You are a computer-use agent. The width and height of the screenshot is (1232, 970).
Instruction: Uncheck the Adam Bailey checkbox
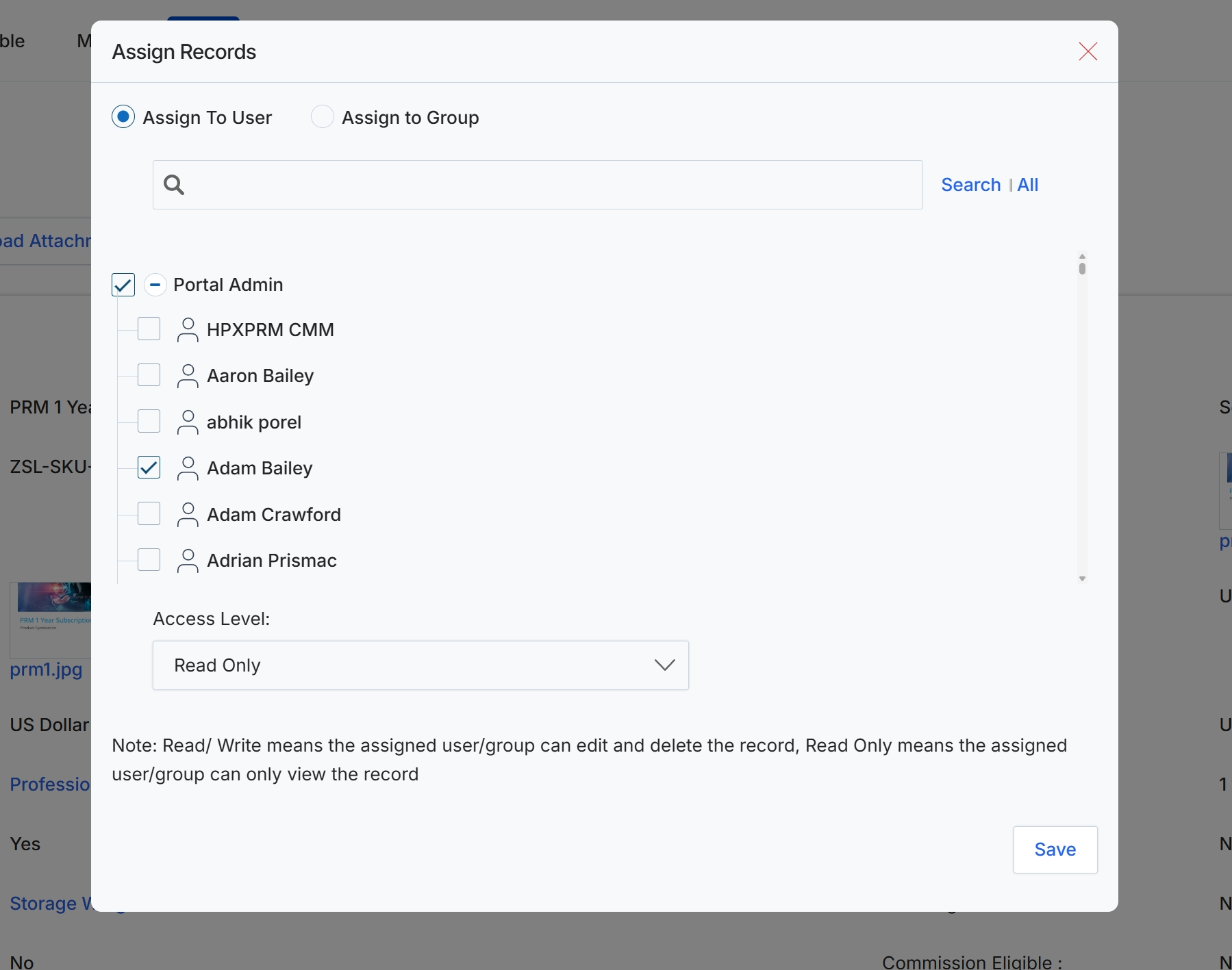[149, 468]
